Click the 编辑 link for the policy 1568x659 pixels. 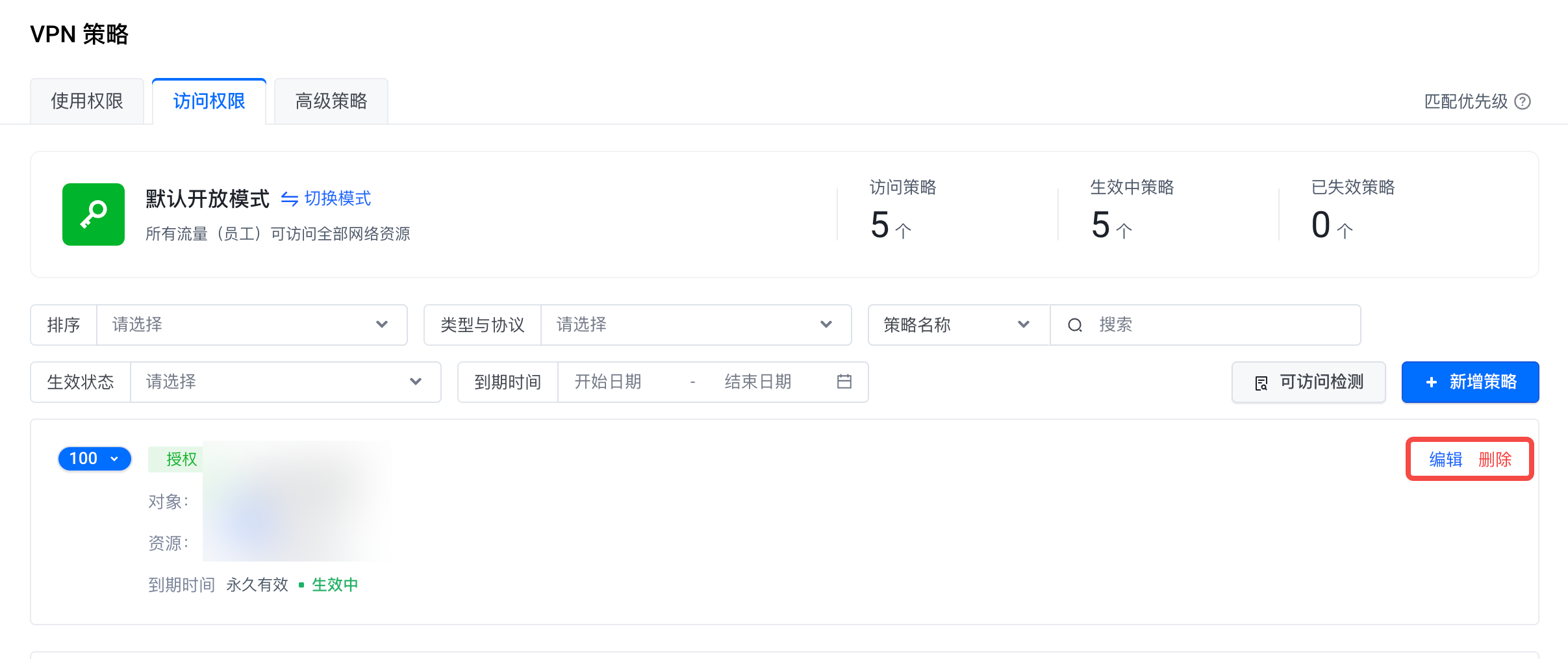tap(1445, 459)
